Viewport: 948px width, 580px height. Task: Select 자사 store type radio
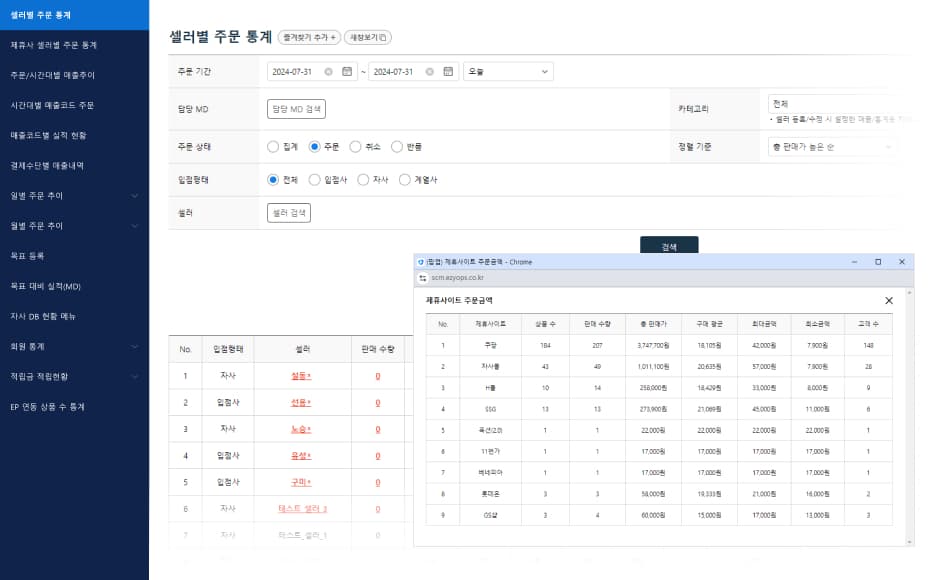[363, 180]
